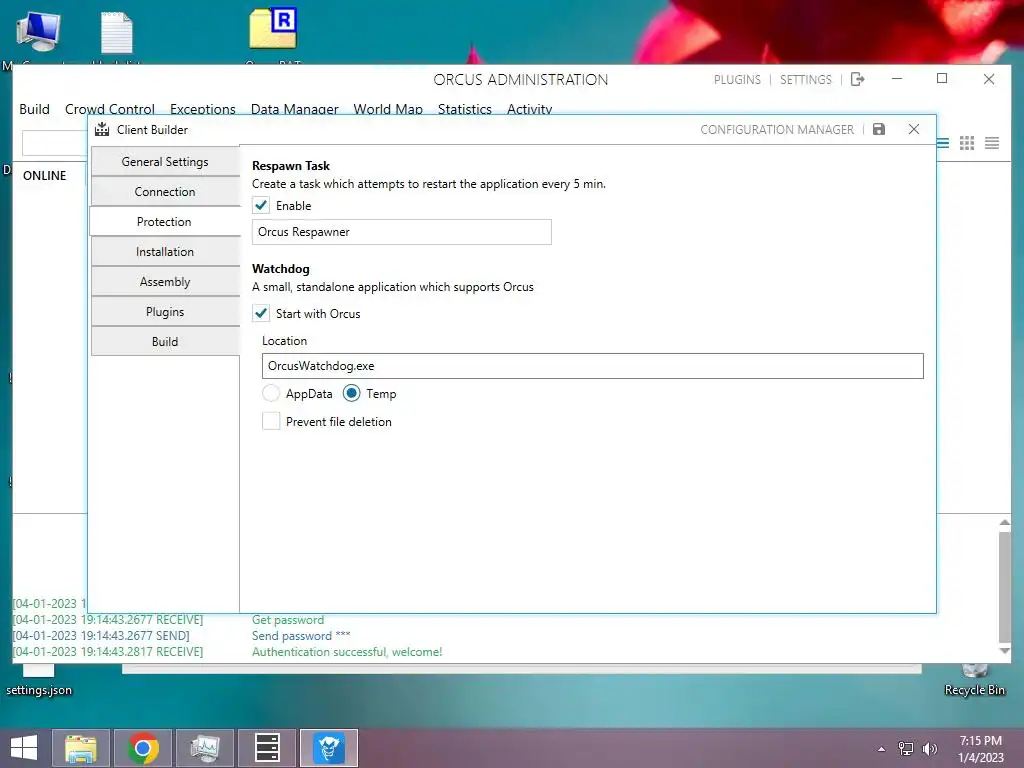Image resolution: width=1024 pixels, height=768 pixels.
Task: Click PLUGINS in the title bar
Action: (x=737, y=80)
